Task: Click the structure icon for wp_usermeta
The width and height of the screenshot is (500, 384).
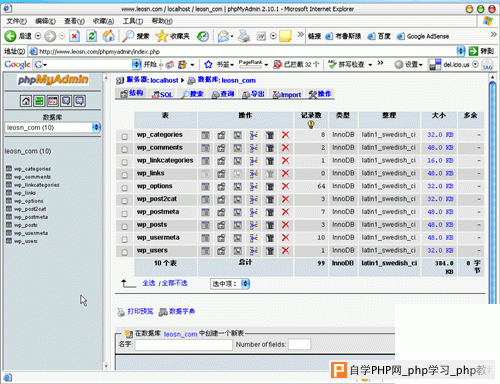Action: pos(221,238)
